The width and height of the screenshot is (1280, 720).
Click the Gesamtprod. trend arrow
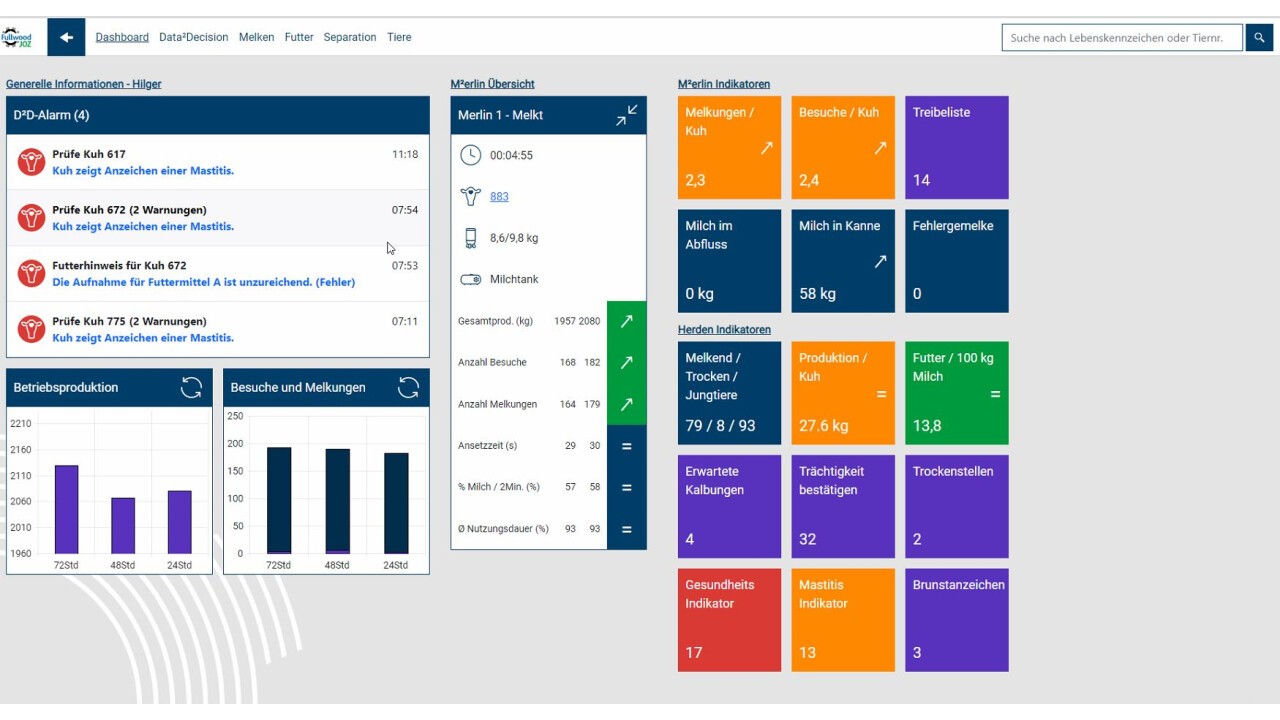(627, 321)
